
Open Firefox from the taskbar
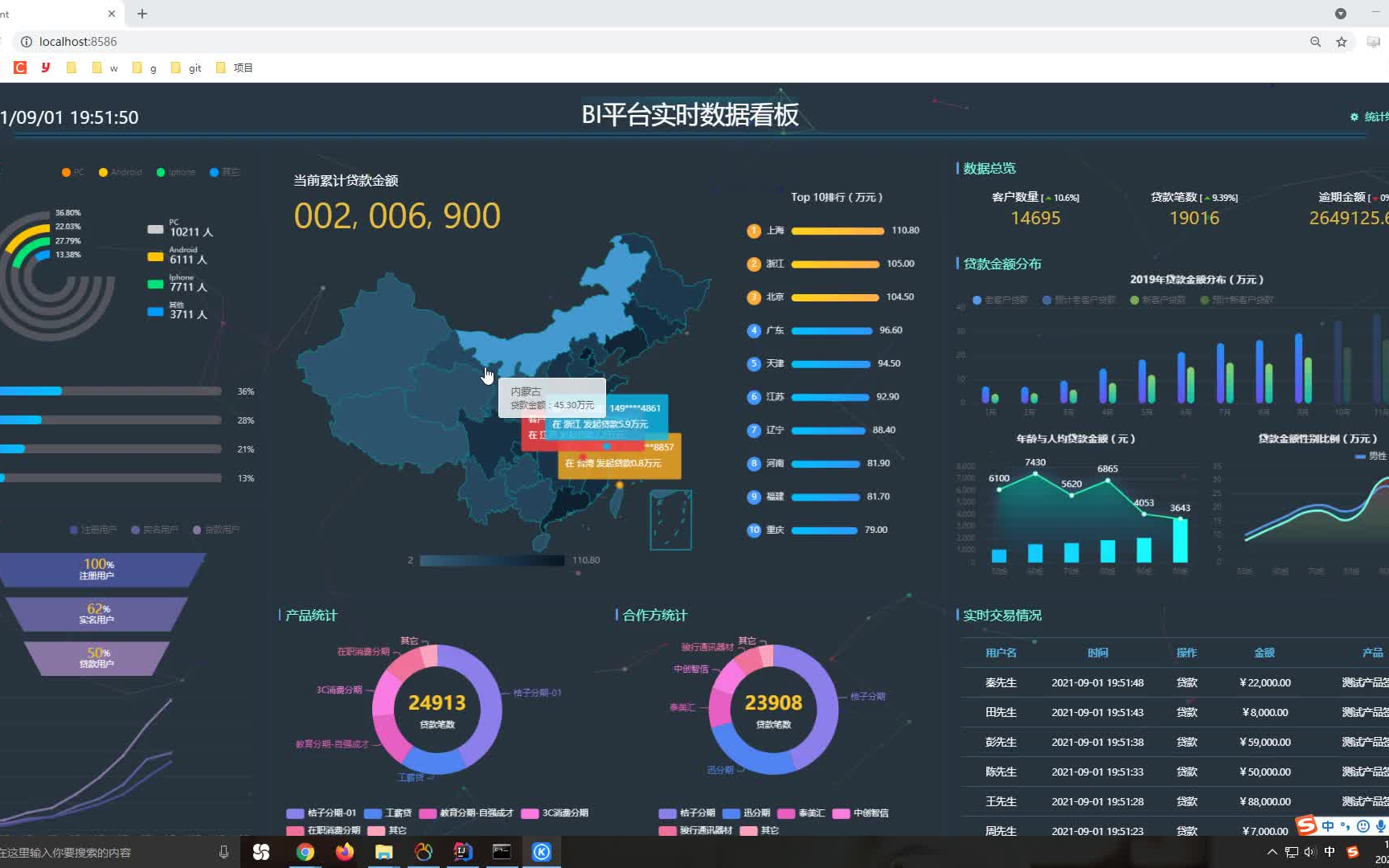click(x=345, y=852)
